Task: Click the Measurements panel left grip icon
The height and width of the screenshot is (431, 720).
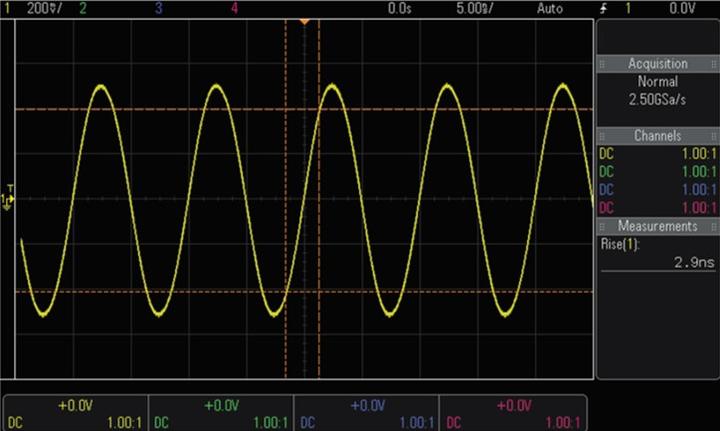Action: tap(603, 226)
